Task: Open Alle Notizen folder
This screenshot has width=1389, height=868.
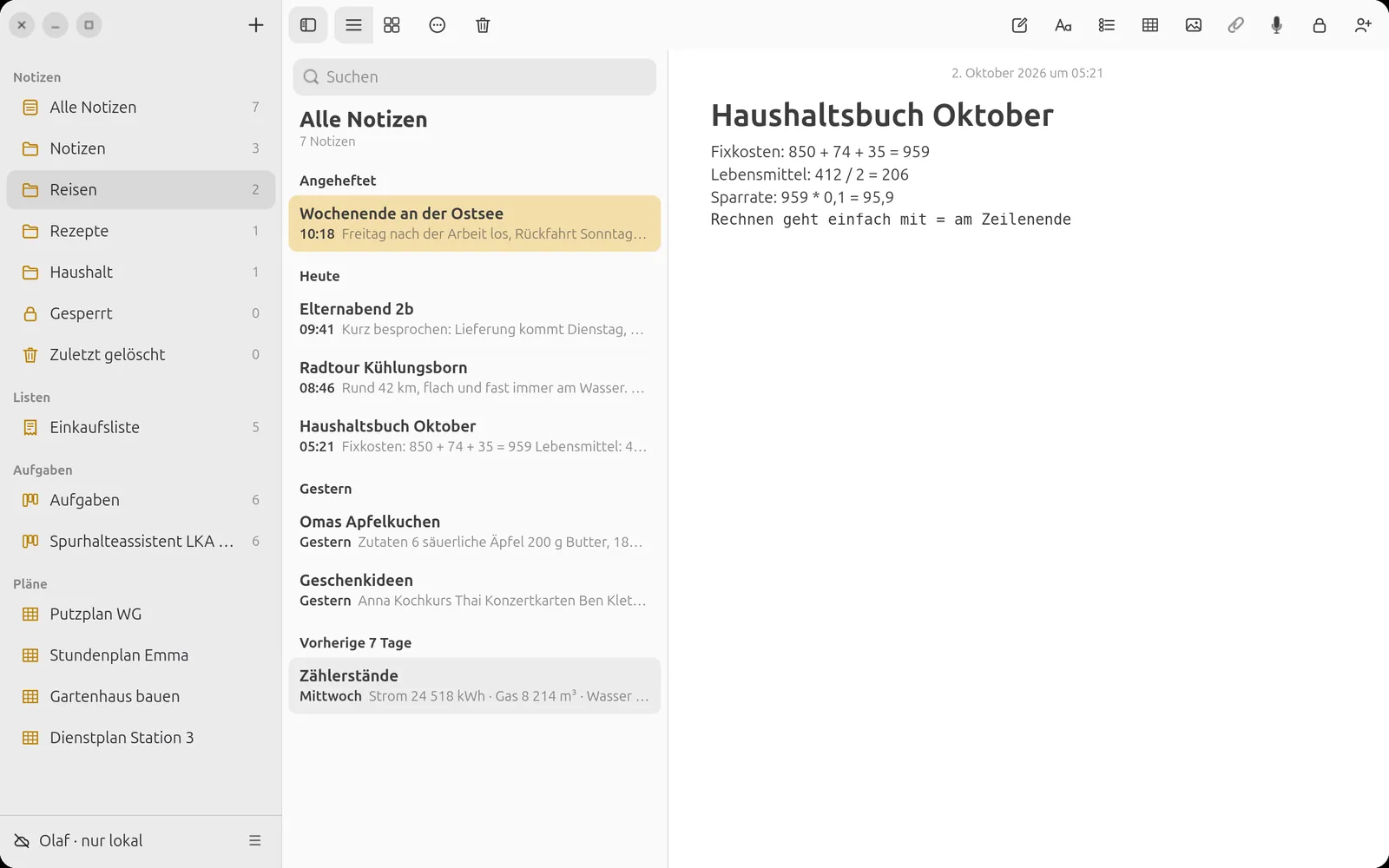Action: (x=141, y=108)
